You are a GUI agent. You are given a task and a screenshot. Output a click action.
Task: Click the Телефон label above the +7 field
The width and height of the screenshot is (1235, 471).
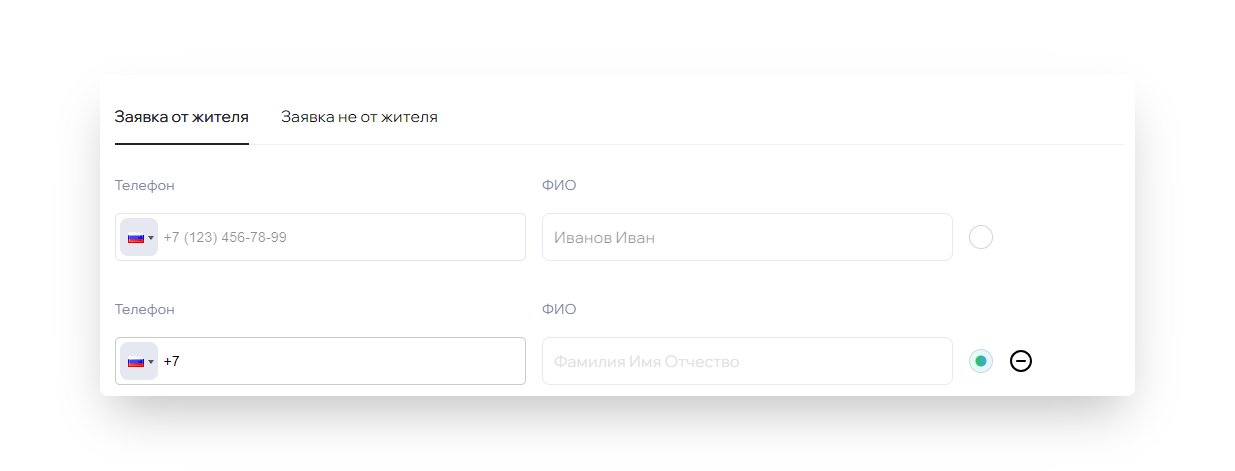tap(145, 309)
